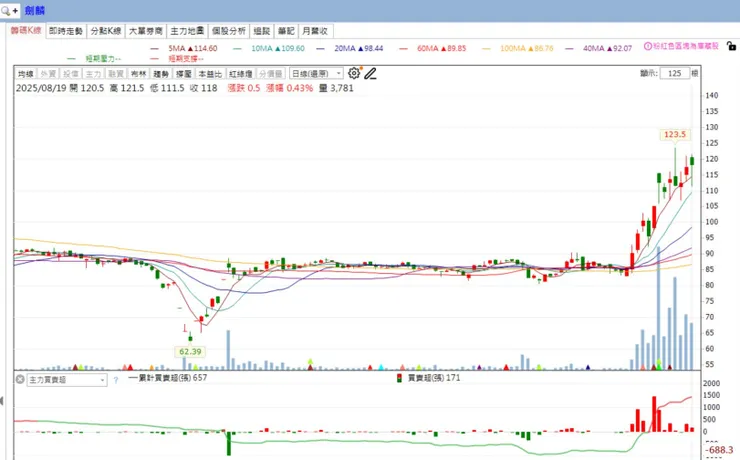Image resolution: width=740 pixels, height=460 pixels.
Task: Click the cyan triangle event marker
Action: (381, 367)
